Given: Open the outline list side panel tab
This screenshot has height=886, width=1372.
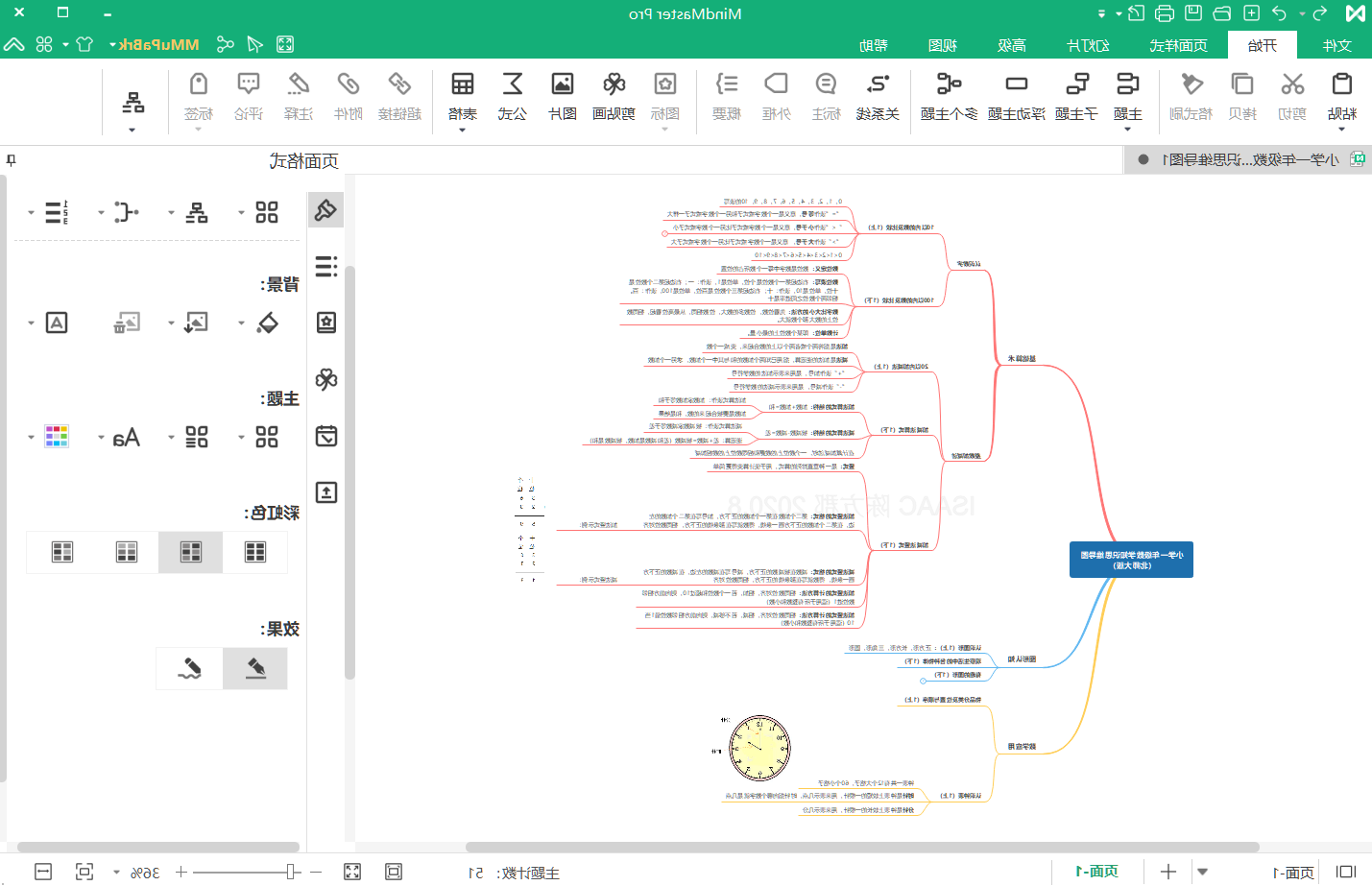Looking at the screenshot, I should (x=326, y=266).
